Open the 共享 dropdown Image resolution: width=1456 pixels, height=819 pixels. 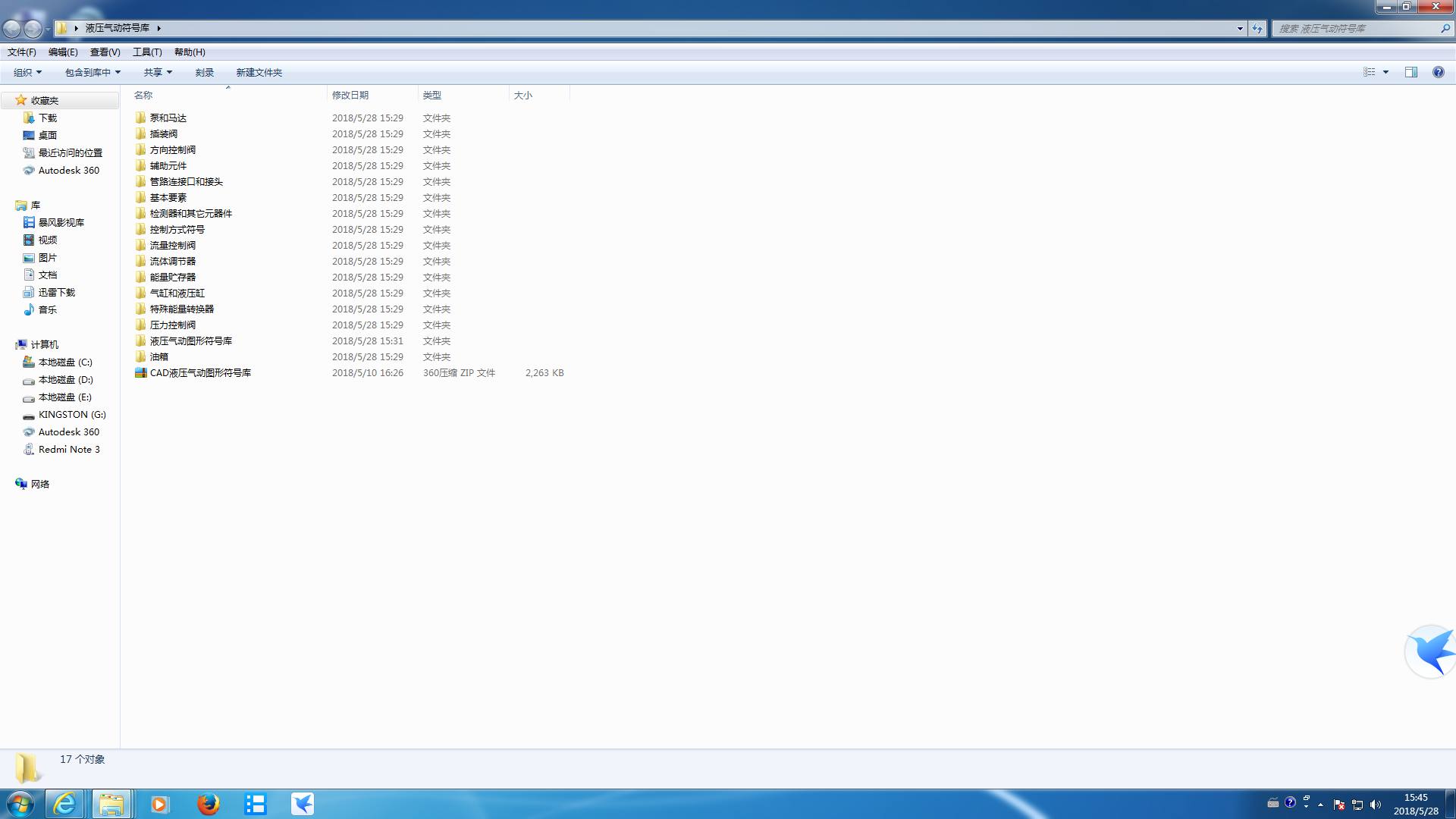158,72
